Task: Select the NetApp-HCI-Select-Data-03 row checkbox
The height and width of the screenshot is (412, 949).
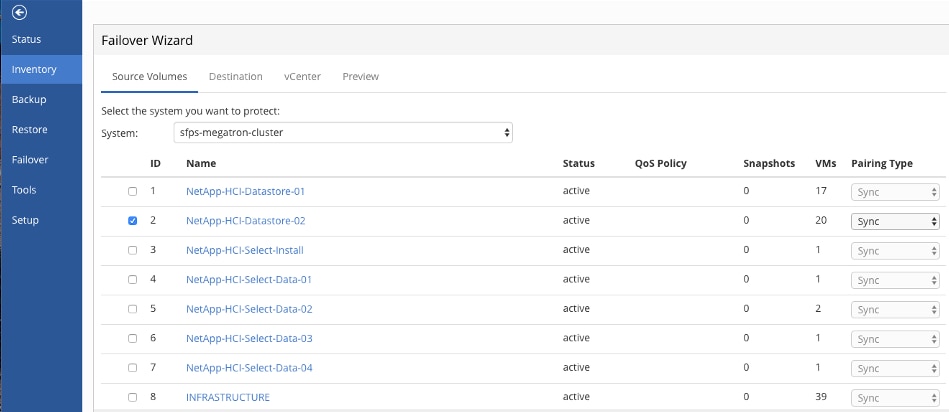Action: point(133,339)
